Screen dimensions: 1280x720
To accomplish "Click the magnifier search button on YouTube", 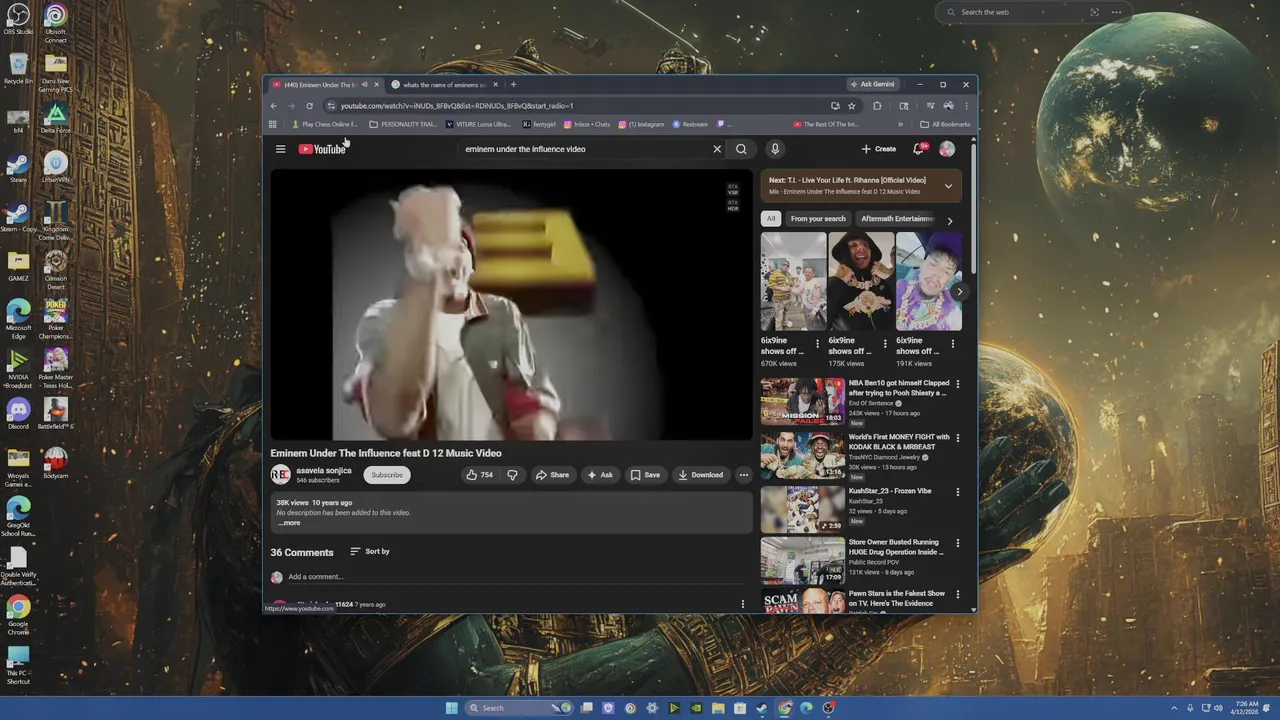I will pyautogui.click(x=741, y=149).
